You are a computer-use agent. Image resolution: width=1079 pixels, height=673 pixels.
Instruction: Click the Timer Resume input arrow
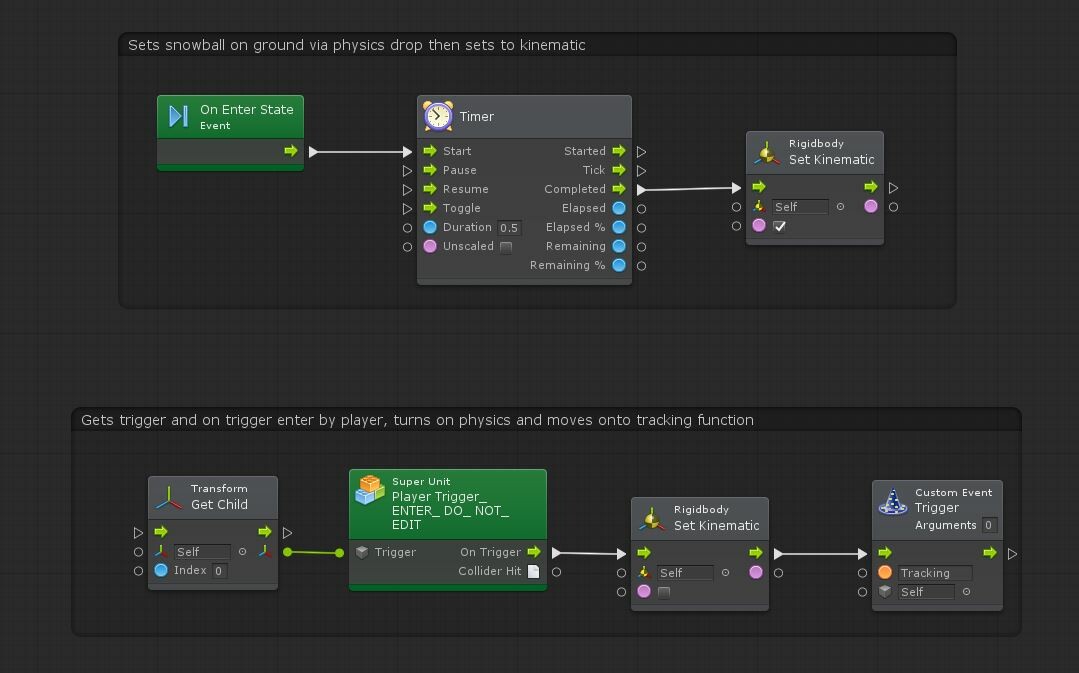[430, 189]
